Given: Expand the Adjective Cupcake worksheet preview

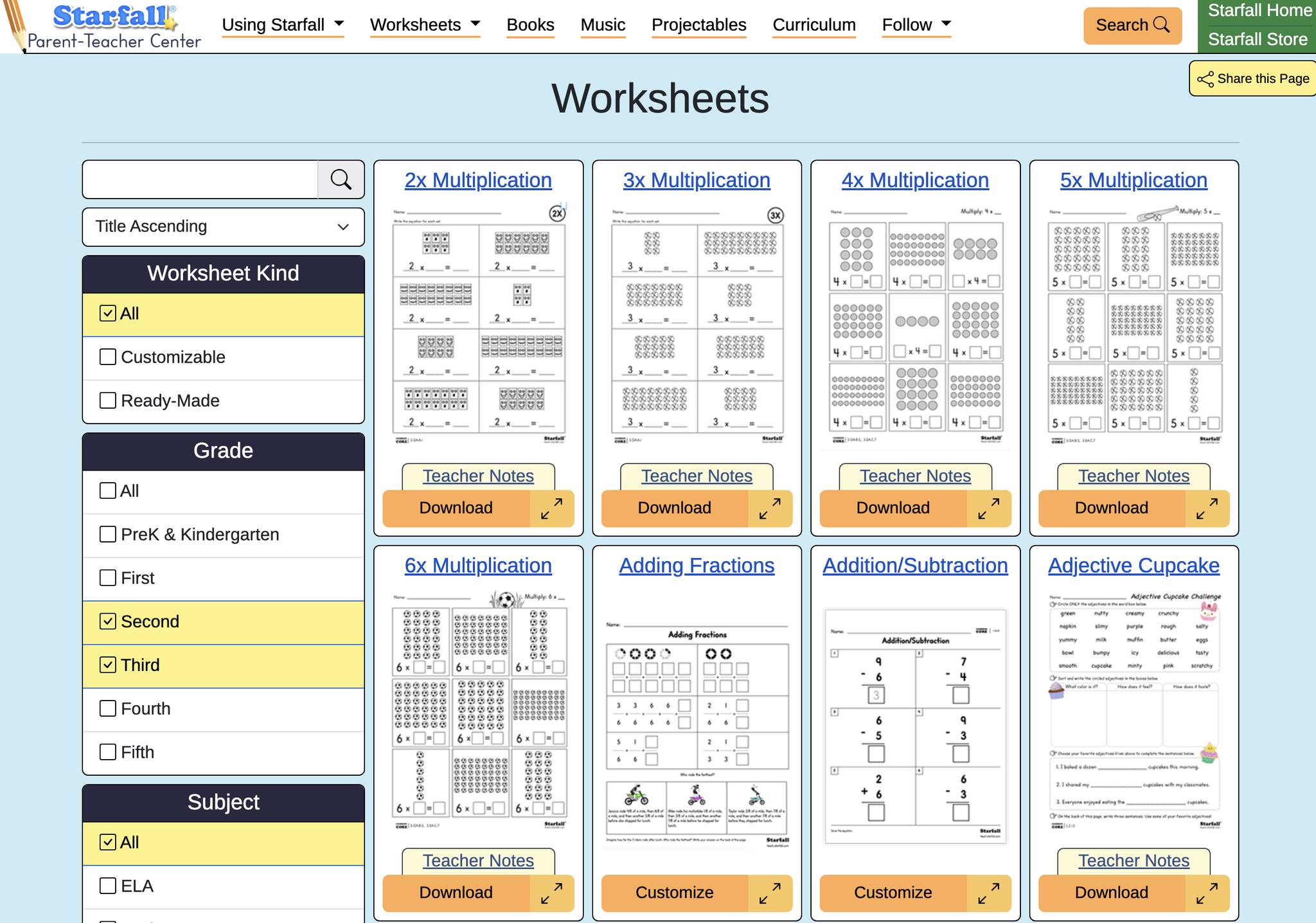Looking at the screenshot, I should 1207,893.
